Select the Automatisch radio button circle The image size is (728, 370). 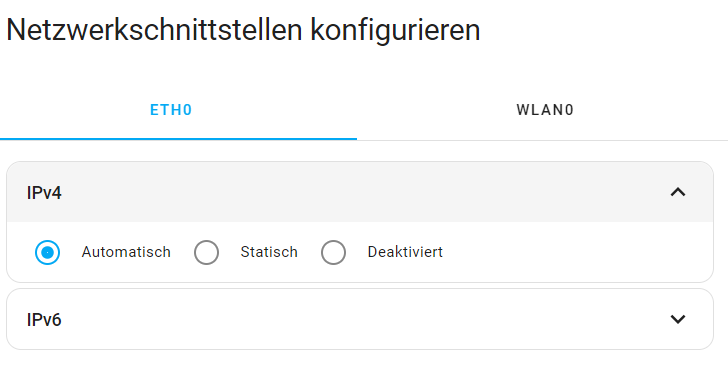click(47, 253)
